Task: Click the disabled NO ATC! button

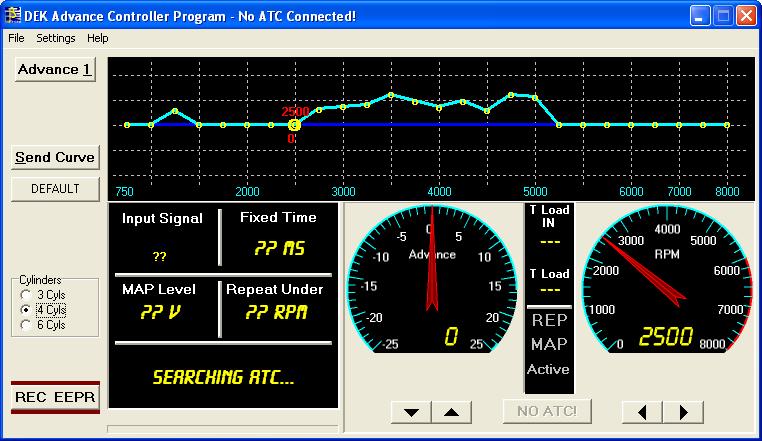Action: pos(547,411)
